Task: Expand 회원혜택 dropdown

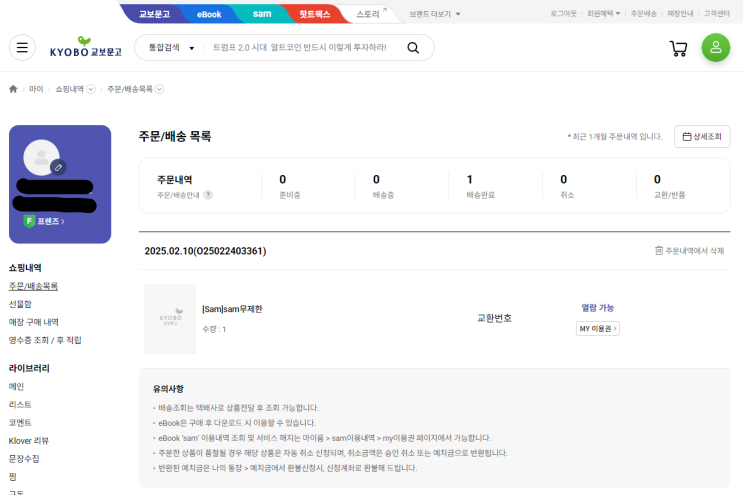Action: 603,13
